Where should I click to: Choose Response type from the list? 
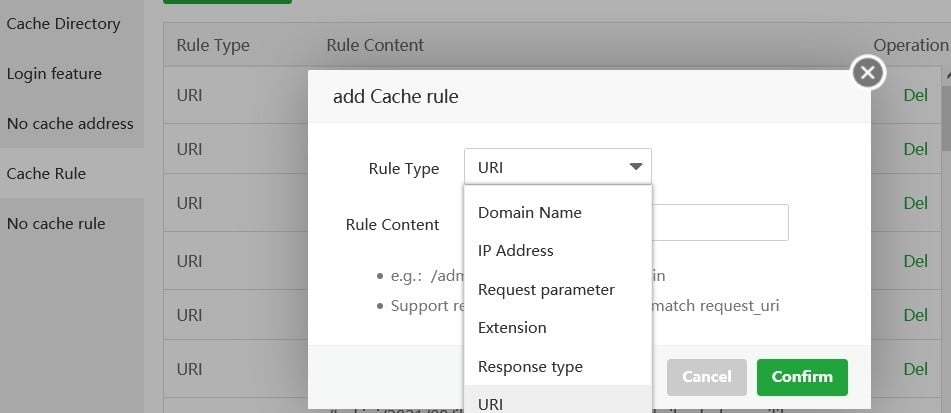pyautogui.click(x=530, y=366)
